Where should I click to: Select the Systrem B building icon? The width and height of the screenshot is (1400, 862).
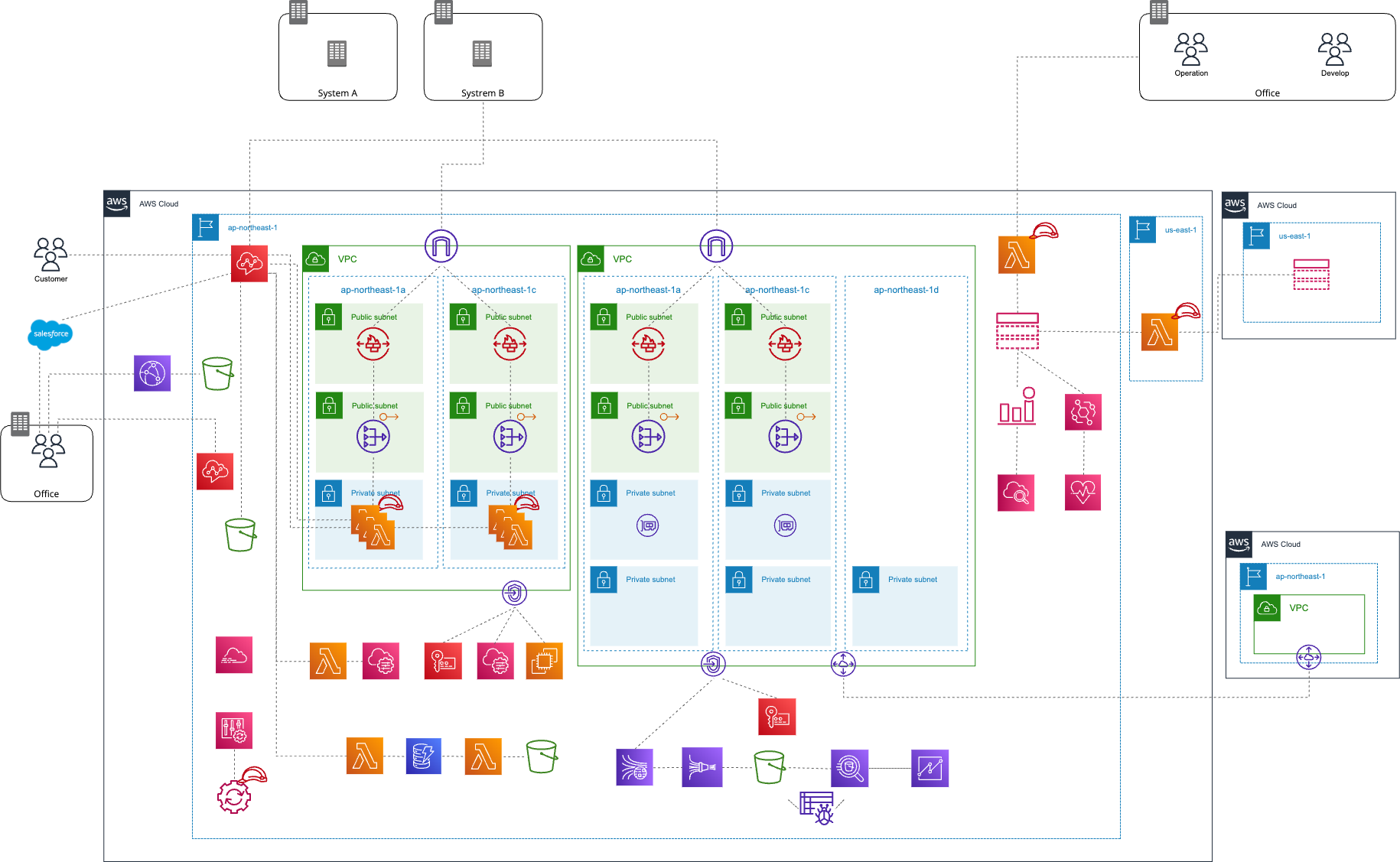click(482, 54)
